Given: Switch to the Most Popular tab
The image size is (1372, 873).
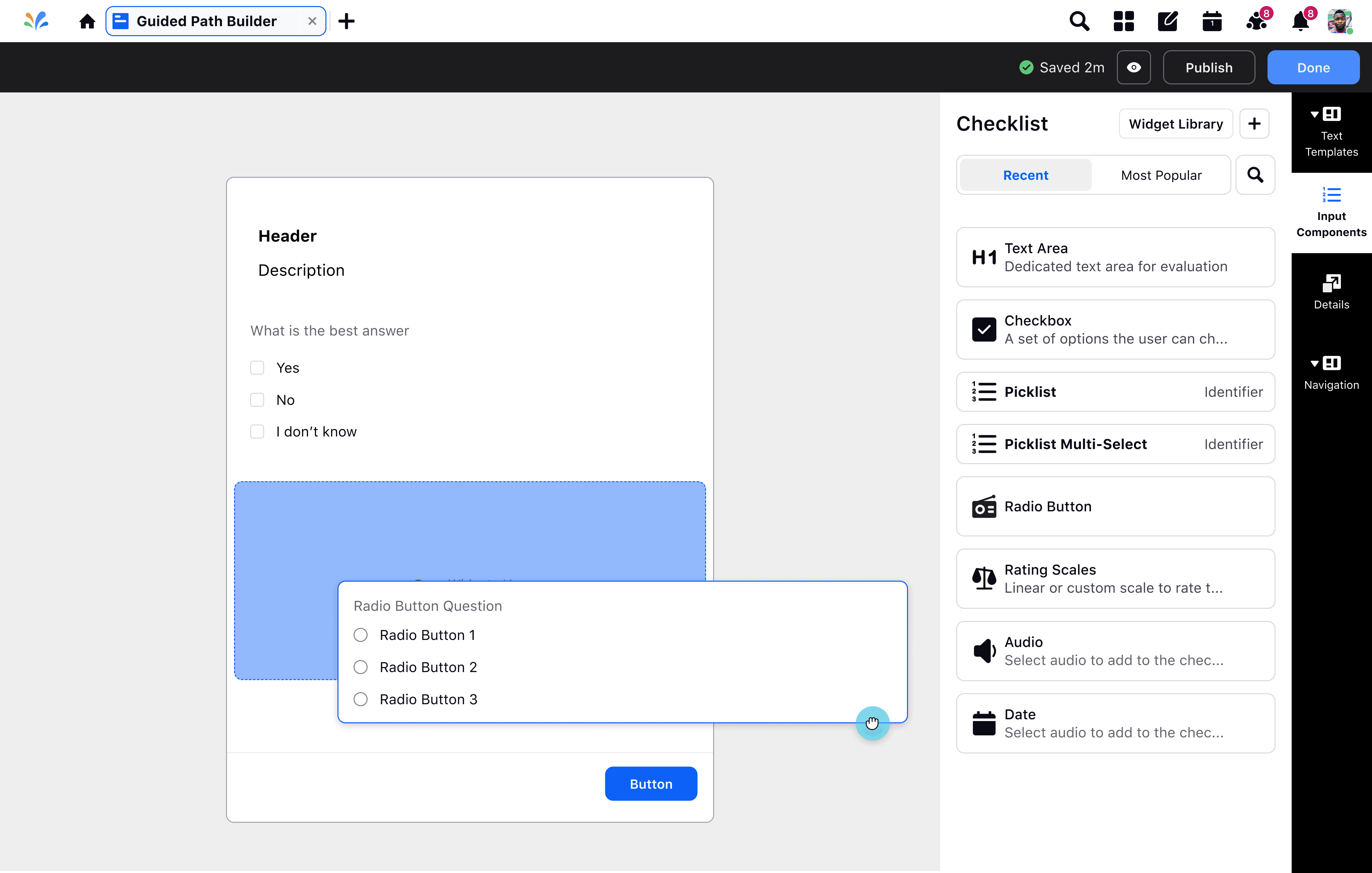Looking at the screenshot, I should coord(1161,175).
